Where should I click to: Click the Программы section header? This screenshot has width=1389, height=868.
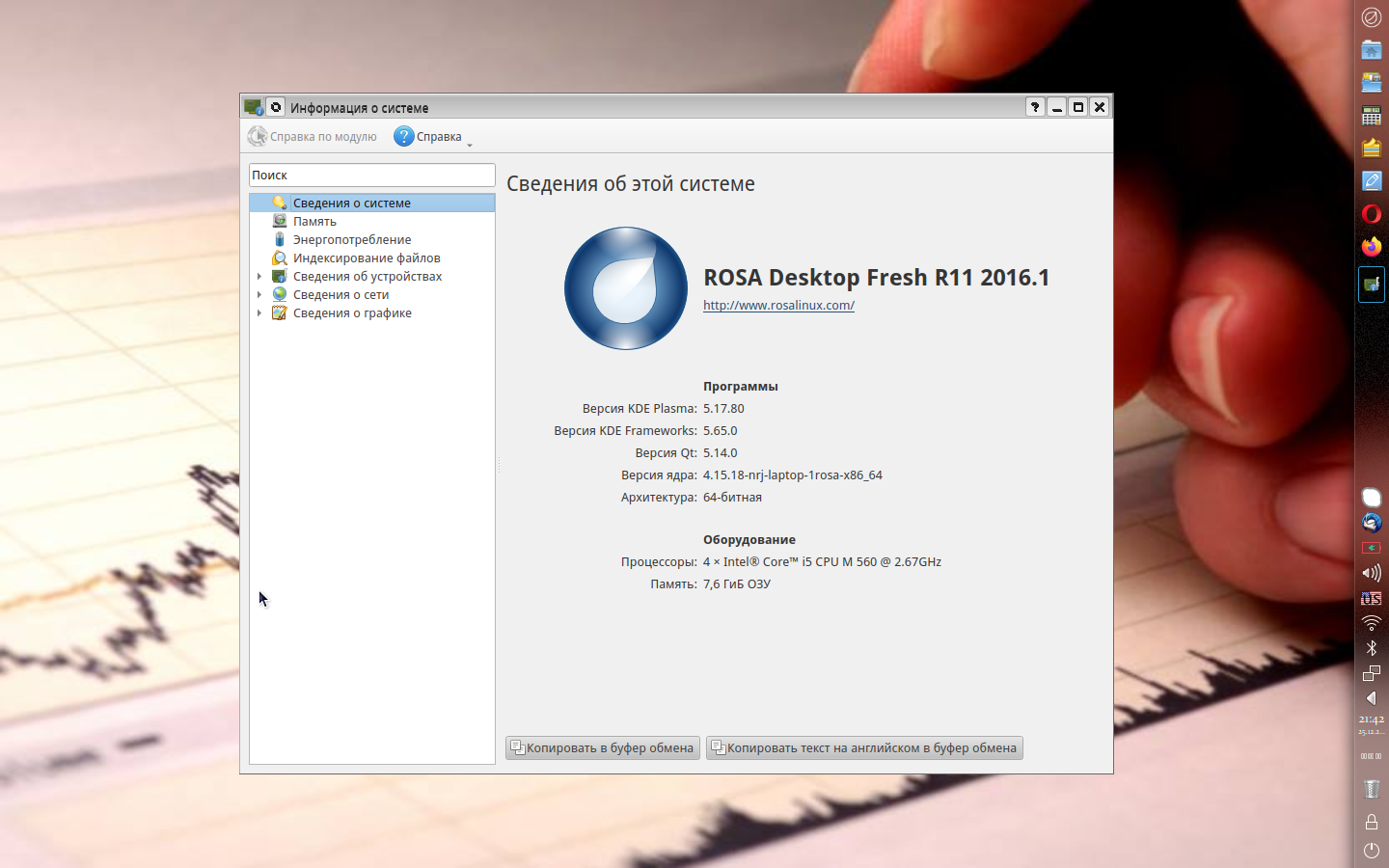click(x=741, y=387)
